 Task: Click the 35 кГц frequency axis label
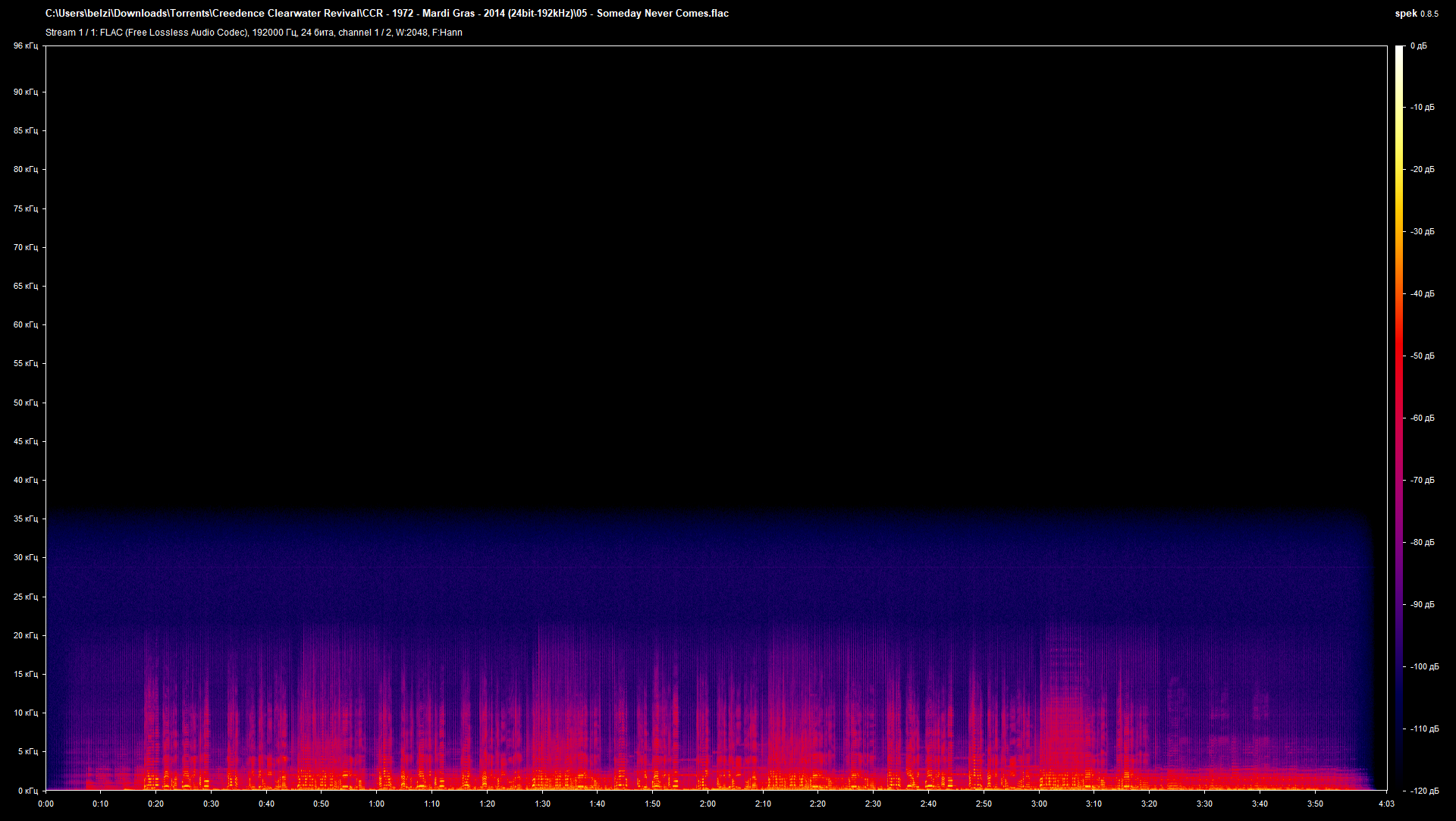click(x=25, y=519)
